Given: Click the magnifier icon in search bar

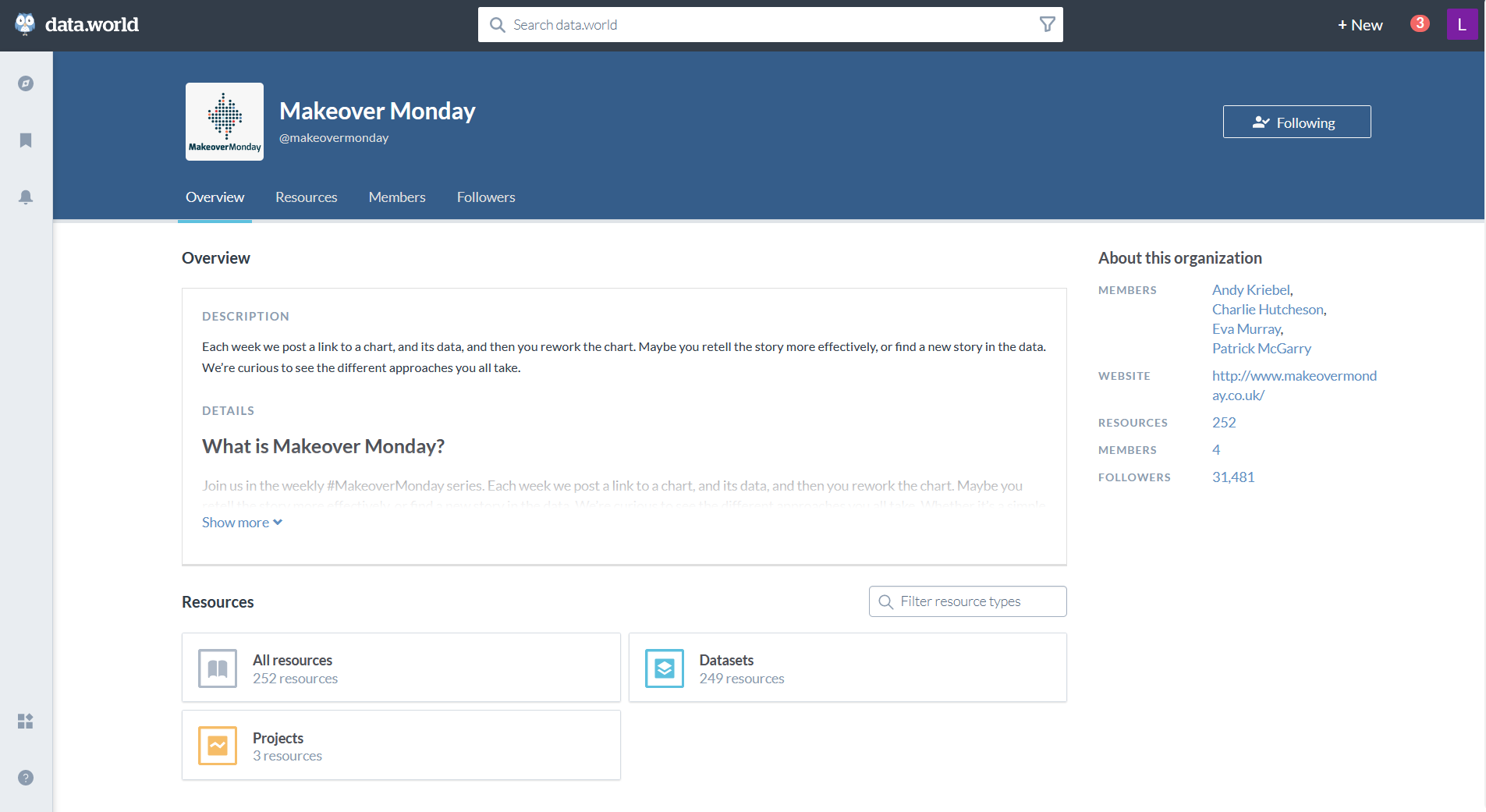Looking at the screenshot, I should [x=497, y=25].
